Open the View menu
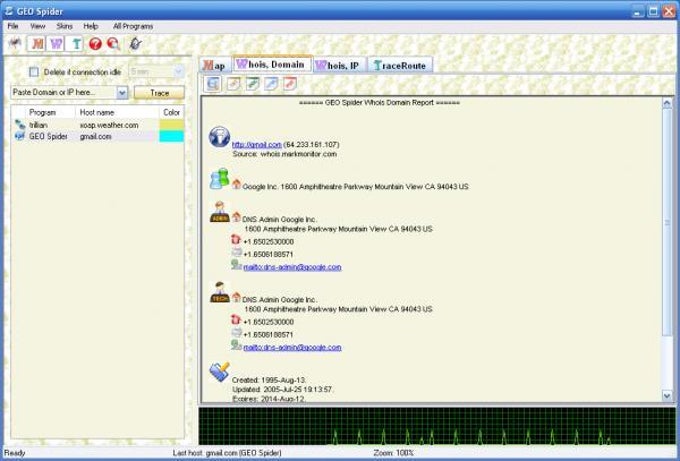Screen dimensions: 680x461 coord(38,26)
